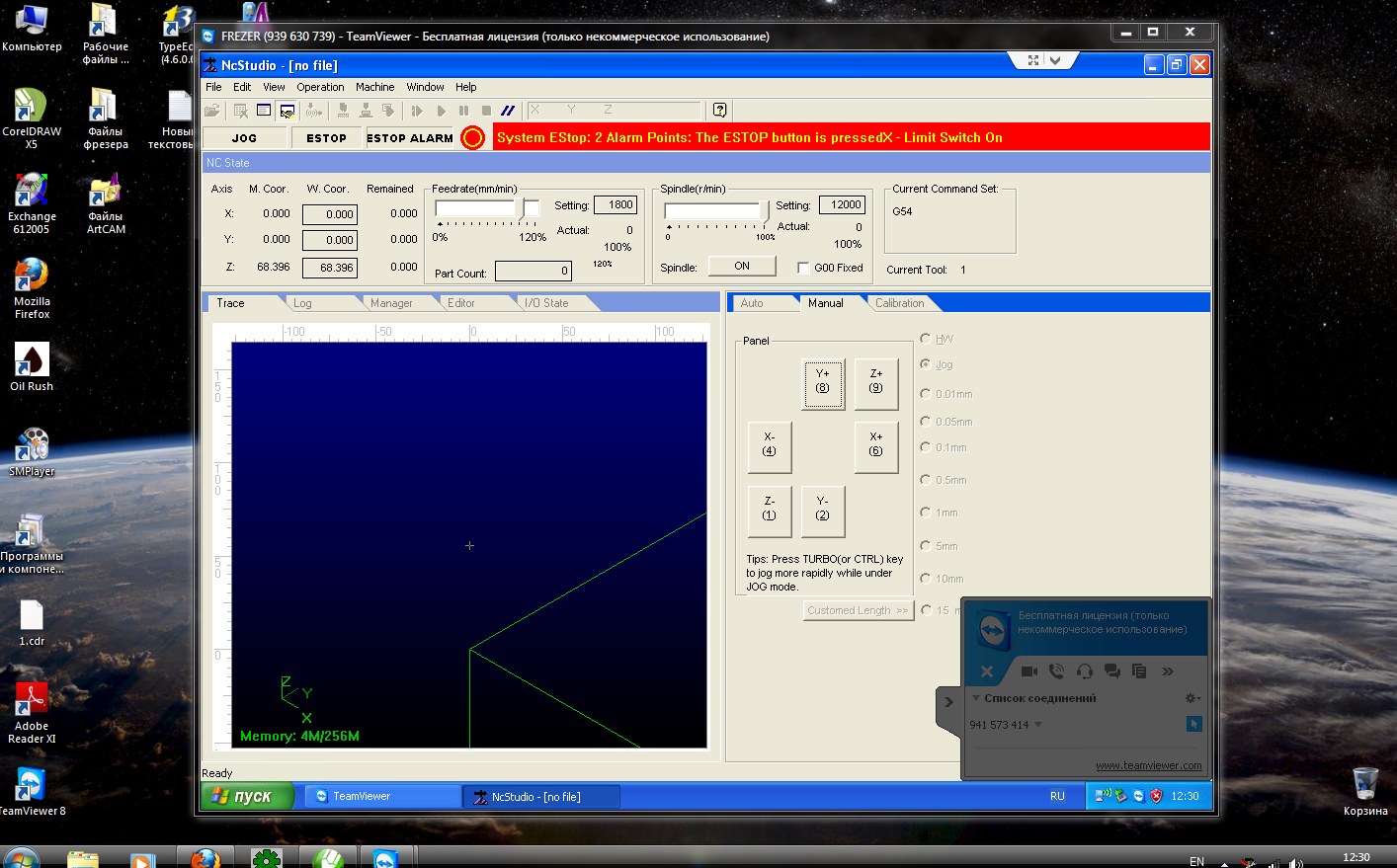Open the www.teamviewer.com link
The height and width of the screenshot is (868, 1397).
coord(1149,765)
